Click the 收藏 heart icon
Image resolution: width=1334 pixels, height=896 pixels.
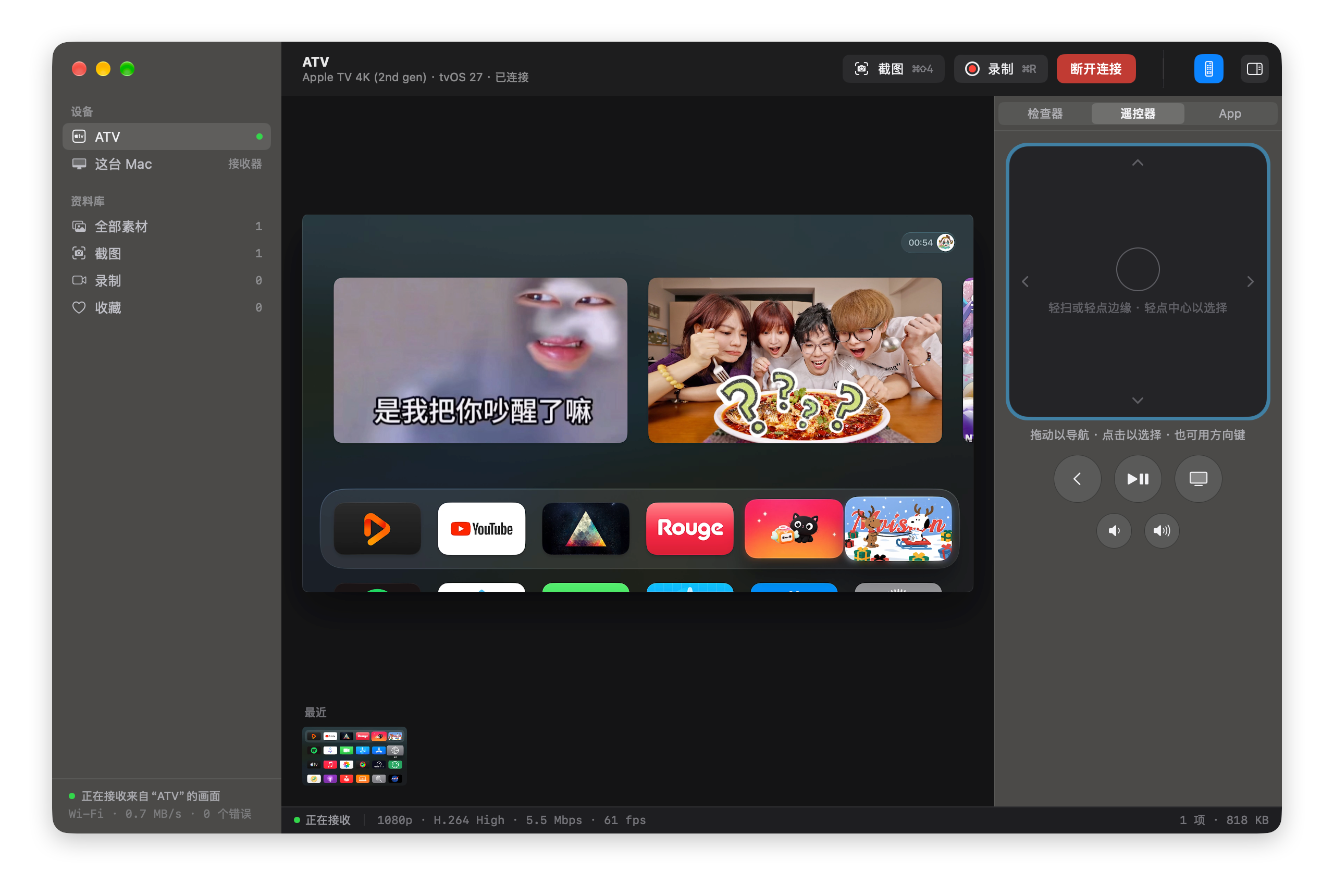[79, 308]
